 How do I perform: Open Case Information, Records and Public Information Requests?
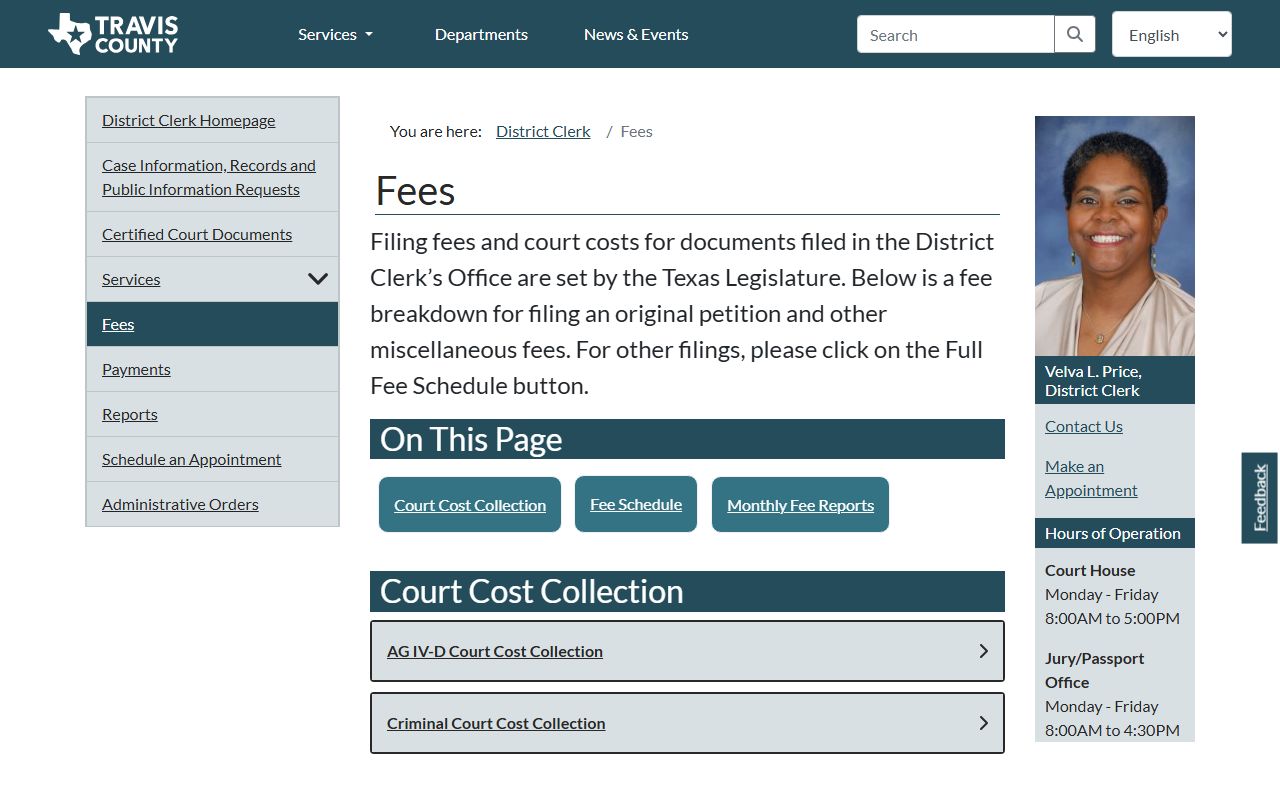coord(209,177)
